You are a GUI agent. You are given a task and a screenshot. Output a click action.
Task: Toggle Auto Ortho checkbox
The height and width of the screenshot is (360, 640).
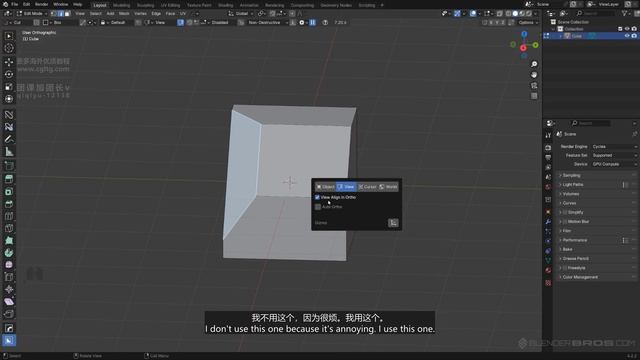point(318,207)
